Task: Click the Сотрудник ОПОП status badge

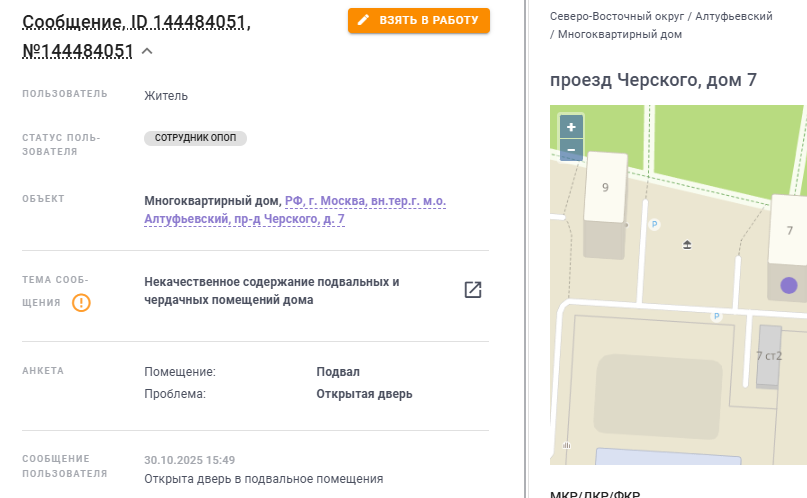Action: pyautogui.click(x=196, y=138)
